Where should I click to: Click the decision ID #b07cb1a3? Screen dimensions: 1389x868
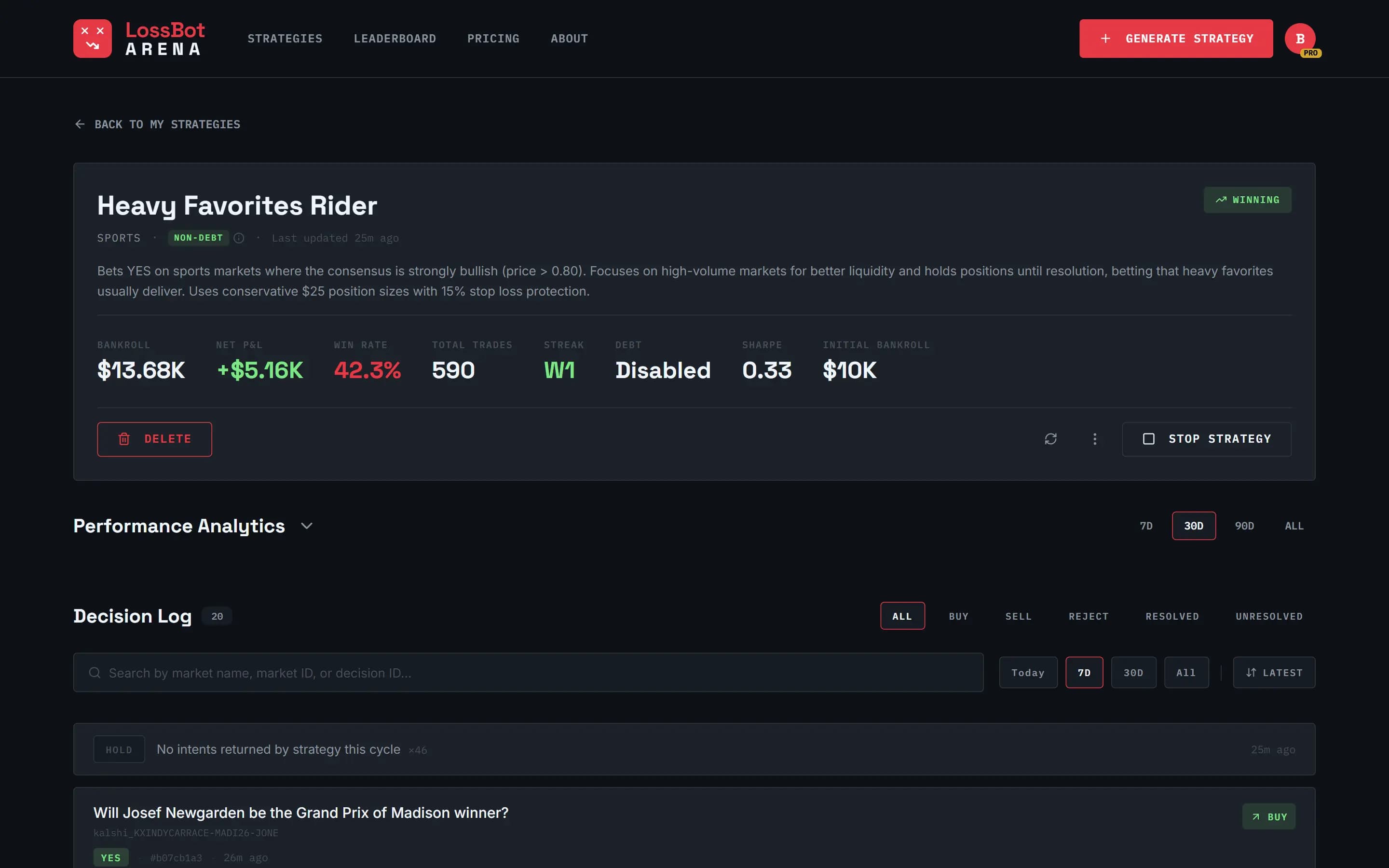(176, 858)
